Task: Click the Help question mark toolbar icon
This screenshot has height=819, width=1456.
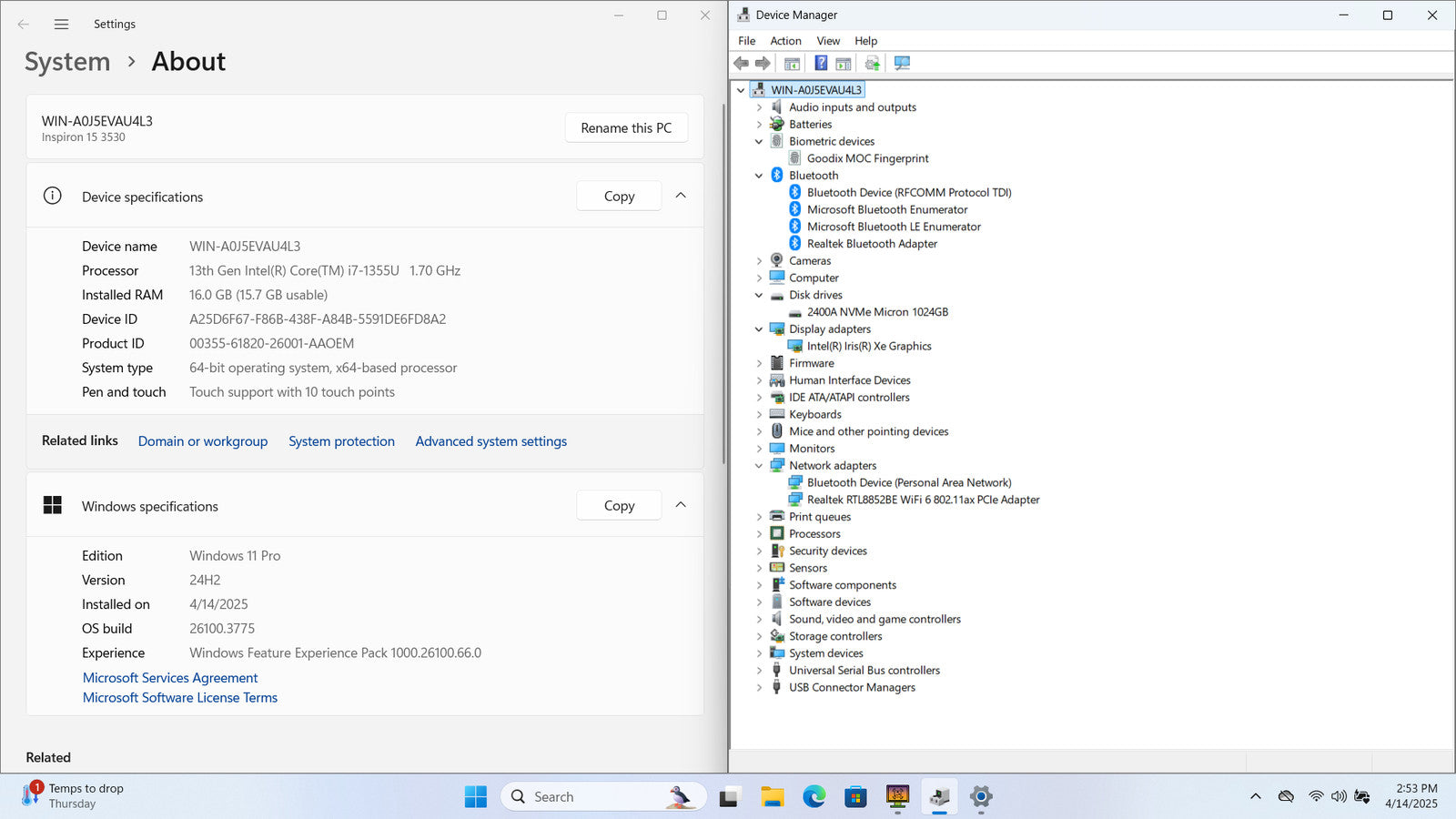Action: coord(821,63)
